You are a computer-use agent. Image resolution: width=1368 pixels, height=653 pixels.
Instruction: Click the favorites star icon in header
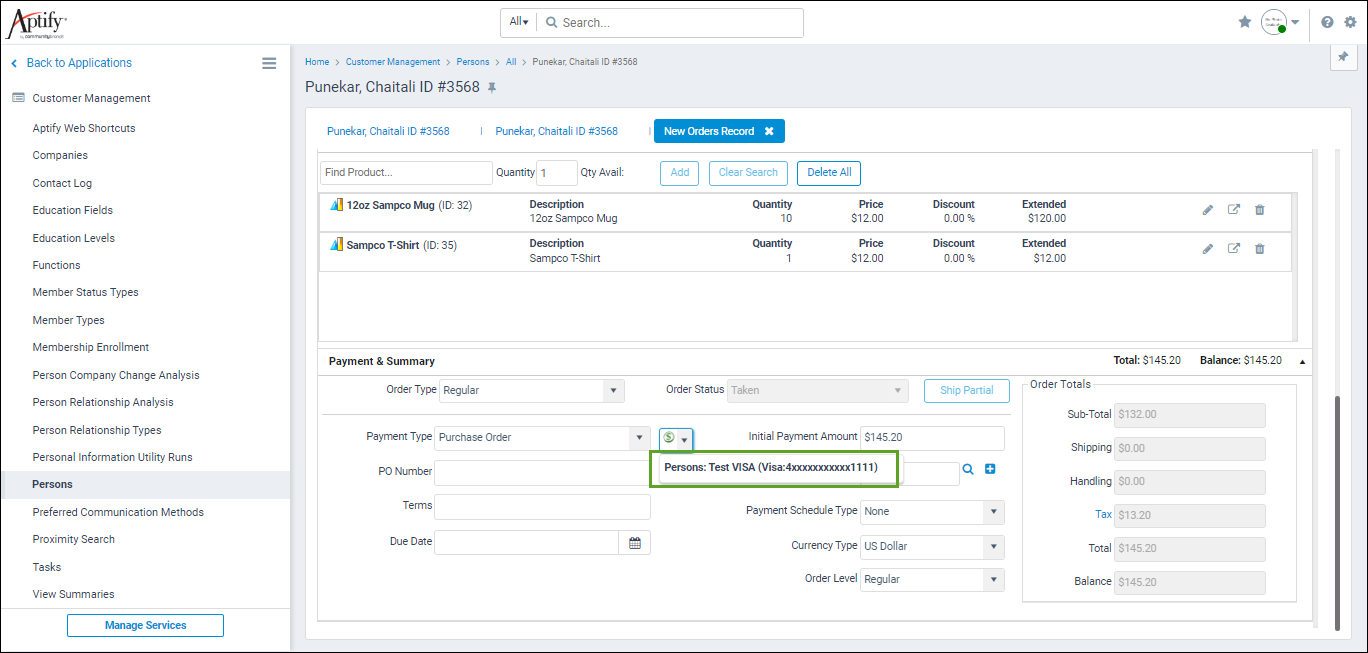(x=1245, y=22)
